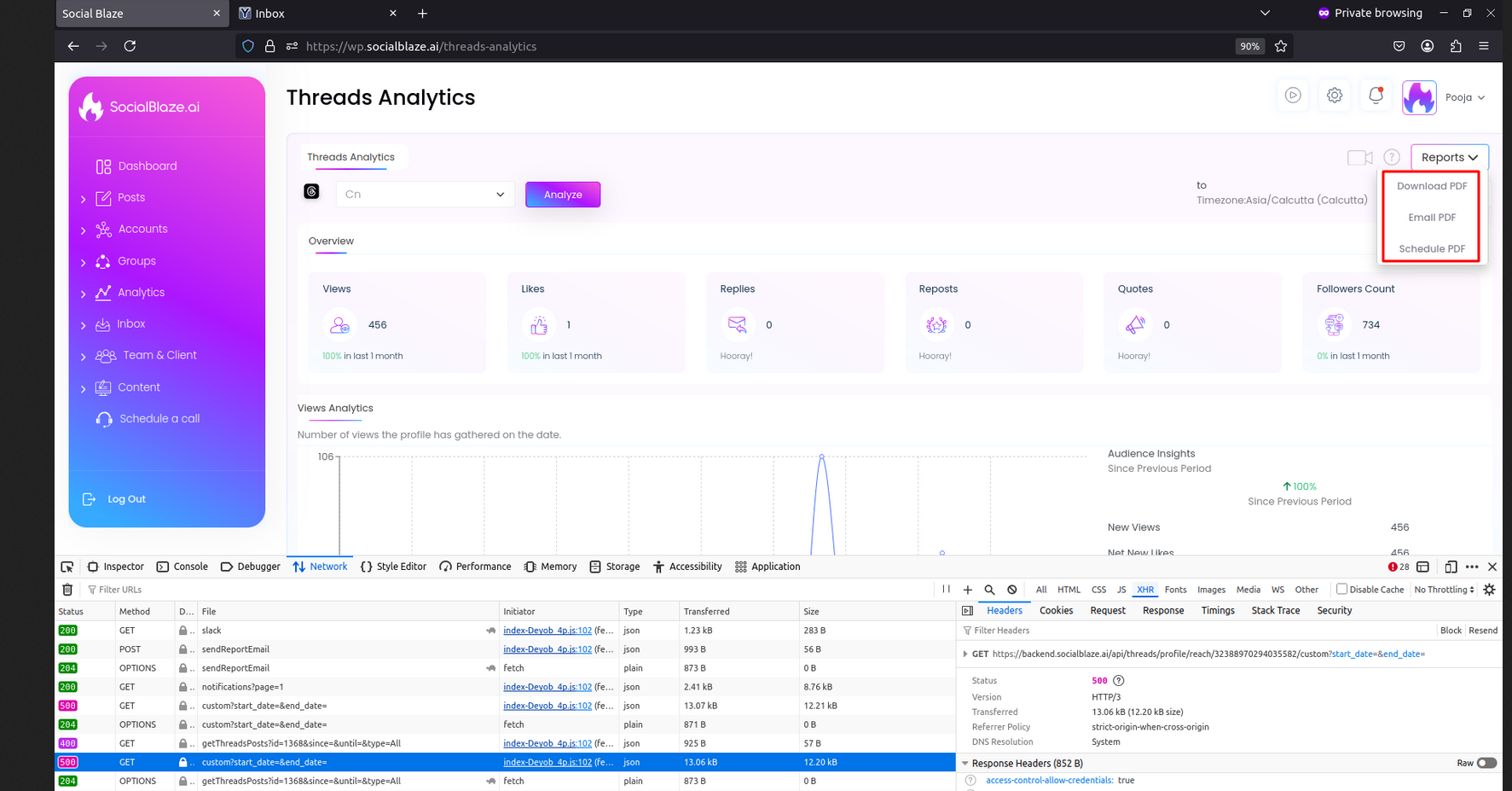Open the element picker in DevTools

pyautogui.click(x=67, y=567)
